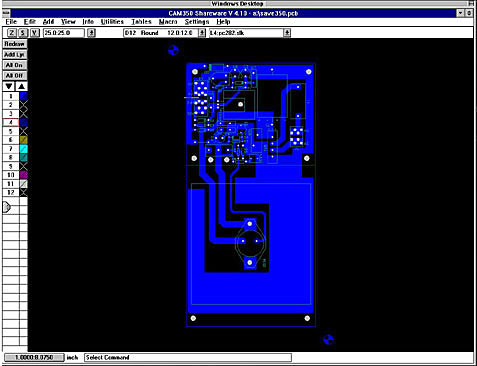Screen dimensions: 477x366
Task: Click the Redraw button
Action: 15,44
